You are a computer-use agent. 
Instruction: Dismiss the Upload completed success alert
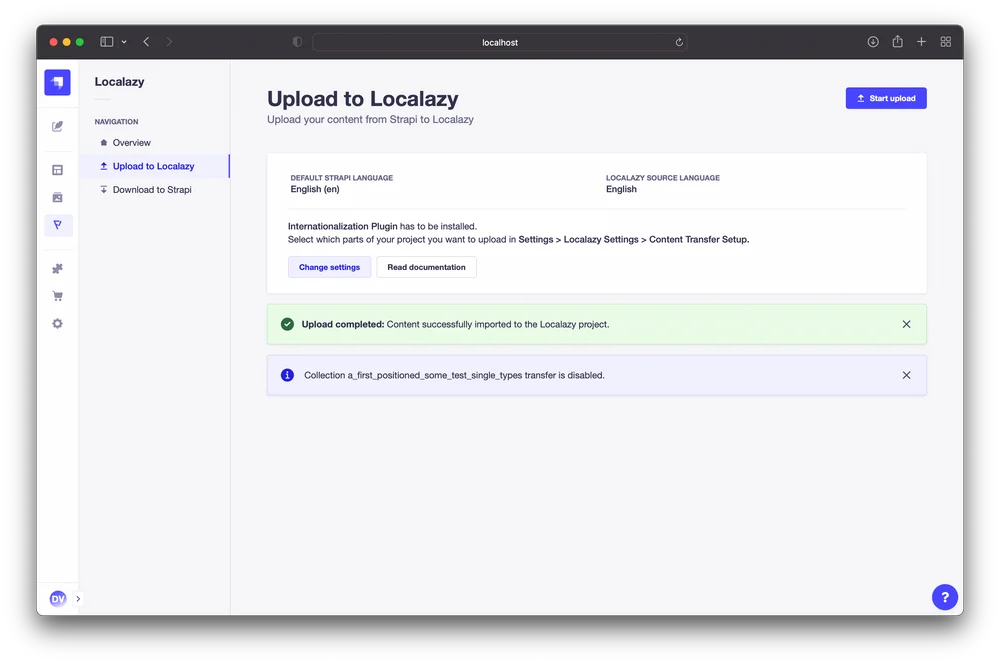click(906, 324)
